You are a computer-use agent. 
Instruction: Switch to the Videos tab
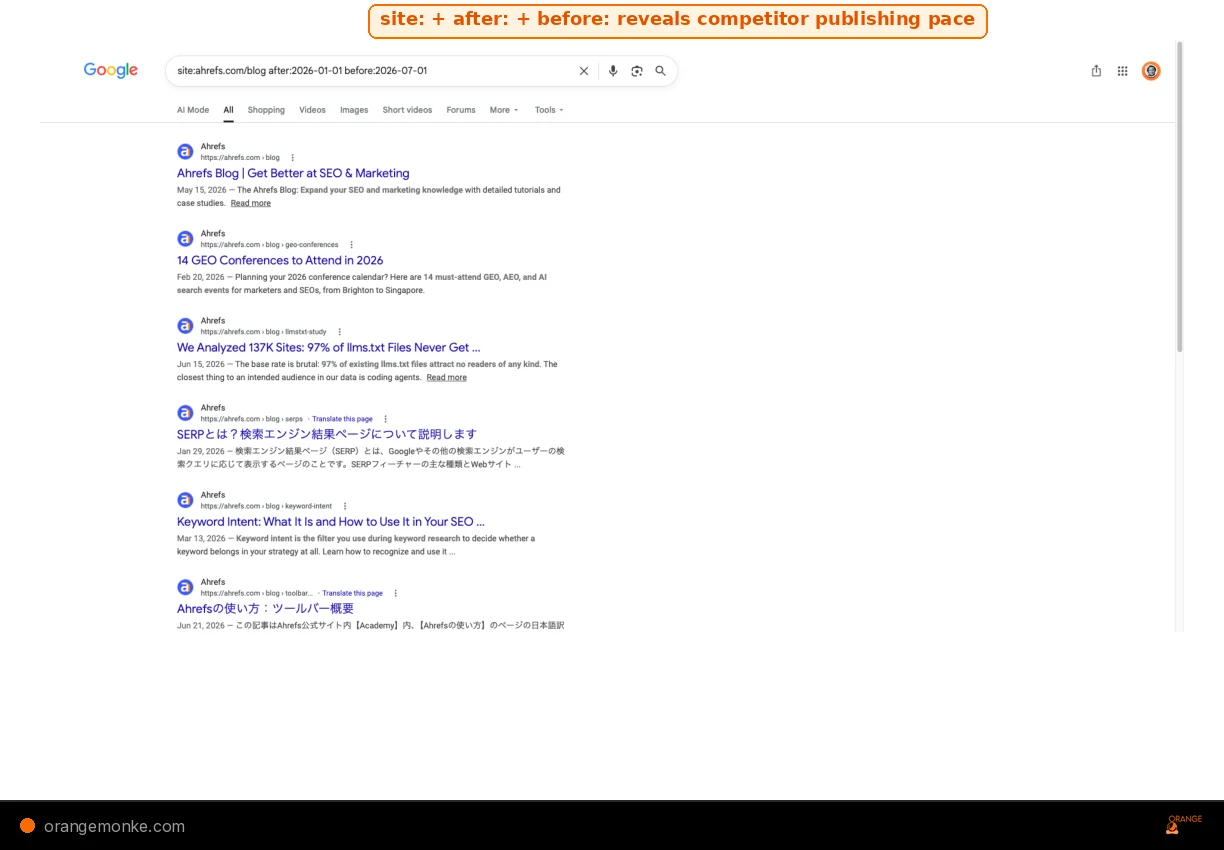(312, 110)
